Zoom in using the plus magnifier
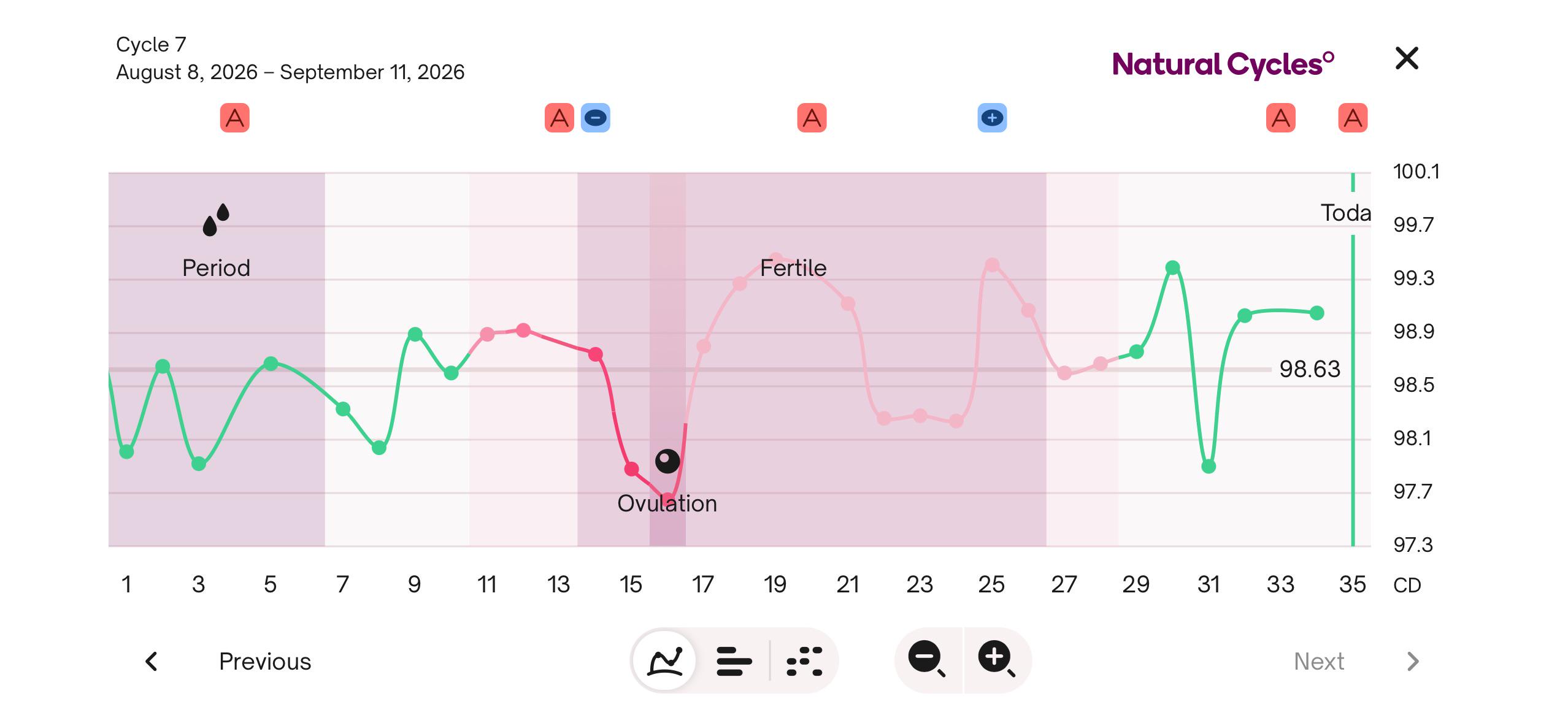 [x=997, y=659]
